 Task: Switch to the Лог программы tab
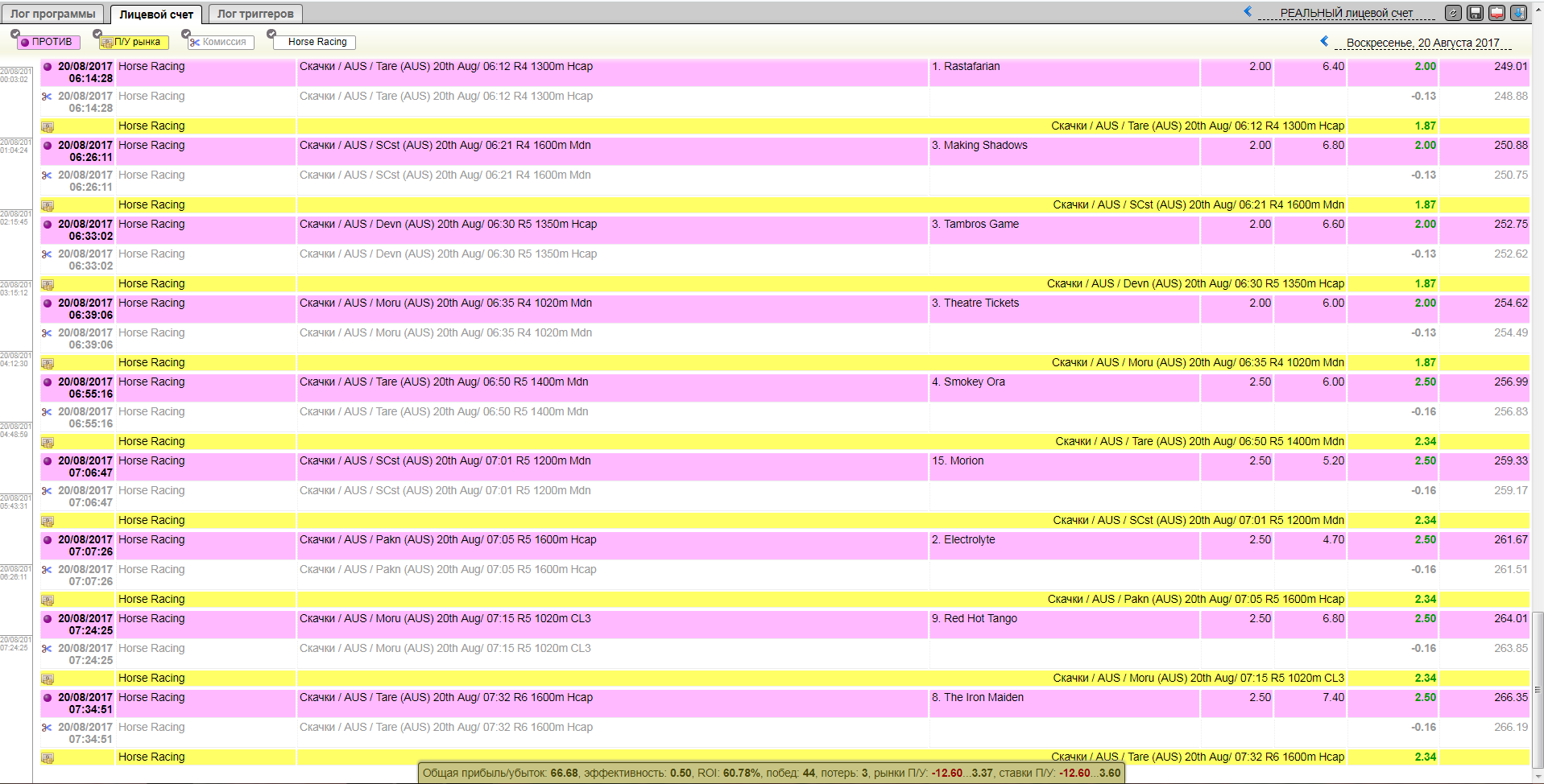53,14
